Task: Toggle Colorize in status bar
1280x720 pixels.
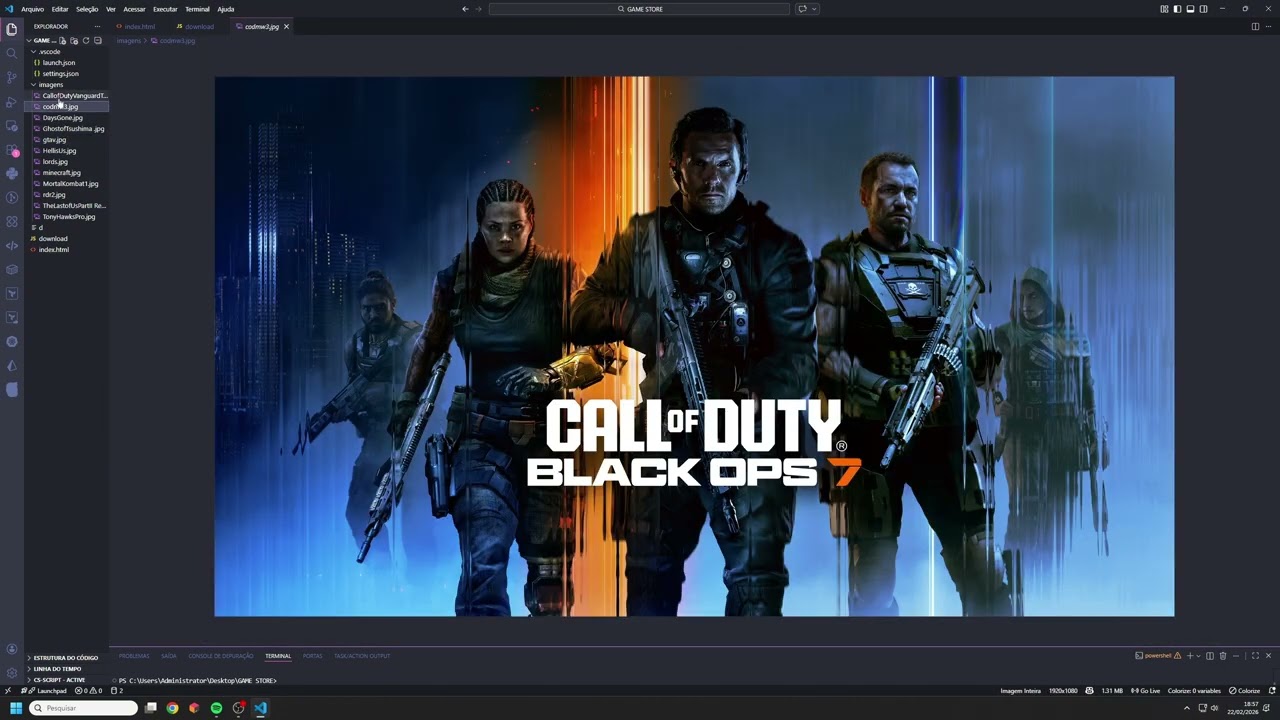Action: [1245, 691]
